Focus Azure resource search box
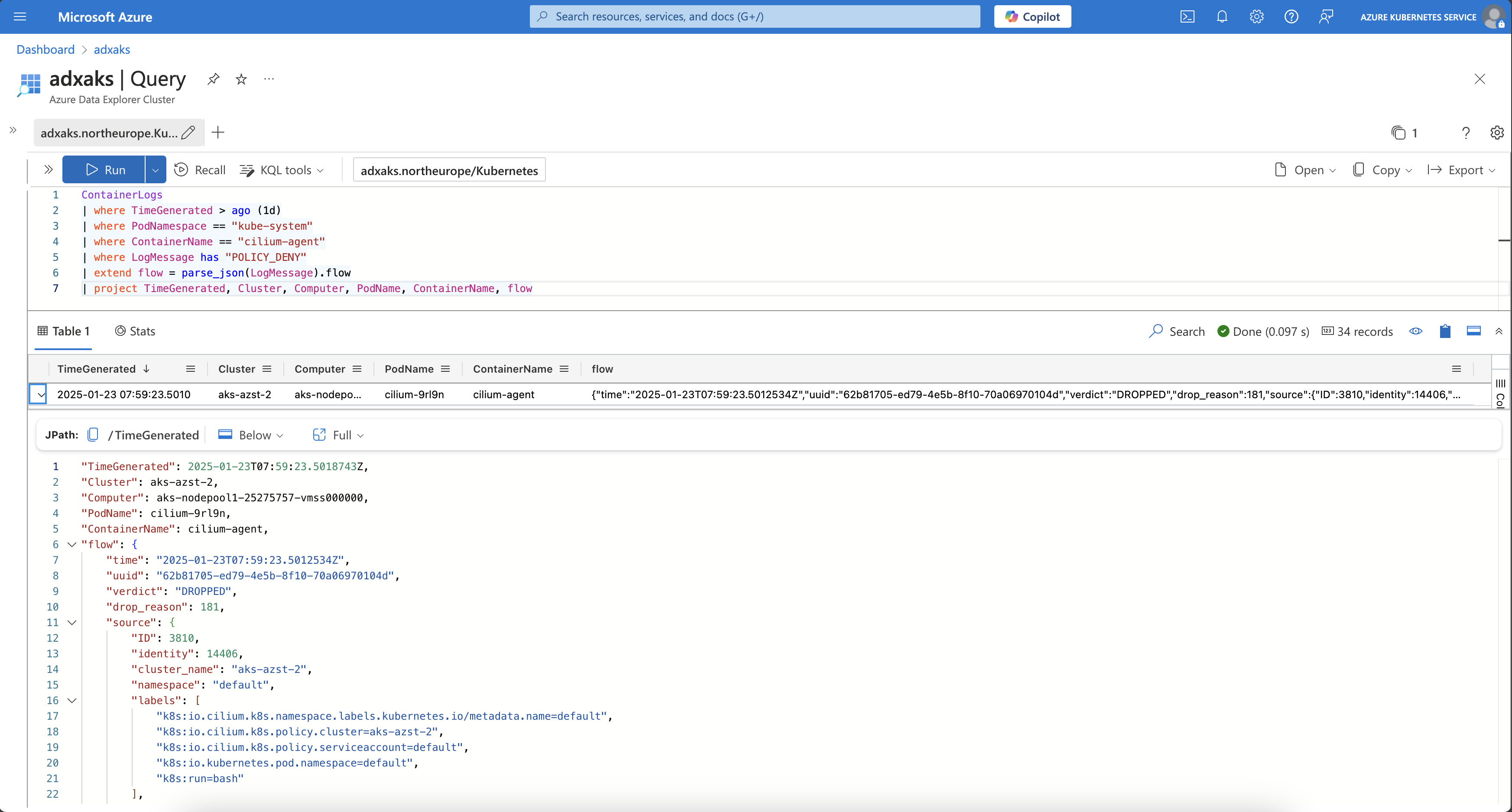The width and height of the screenshot is (1512, 812). tap(754, 16)
